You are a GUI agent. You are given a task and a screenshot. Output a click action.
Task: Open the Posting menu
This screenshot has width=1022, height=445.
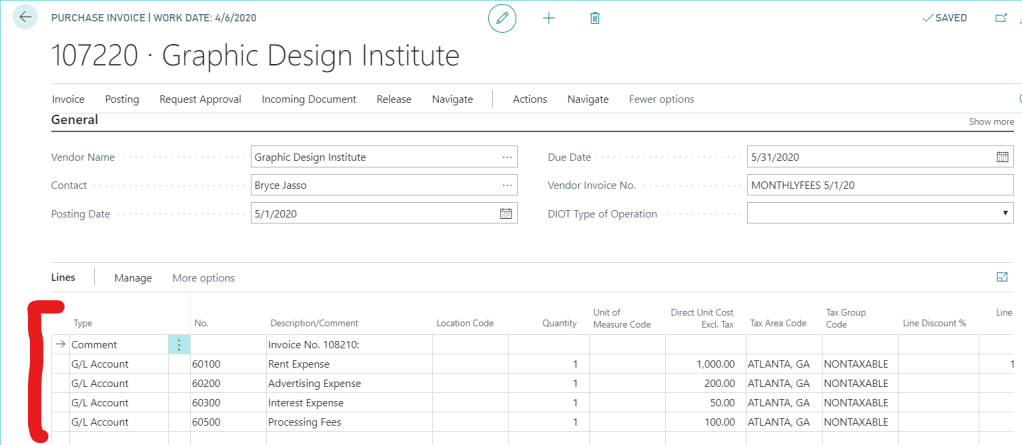tap(122, 99)
